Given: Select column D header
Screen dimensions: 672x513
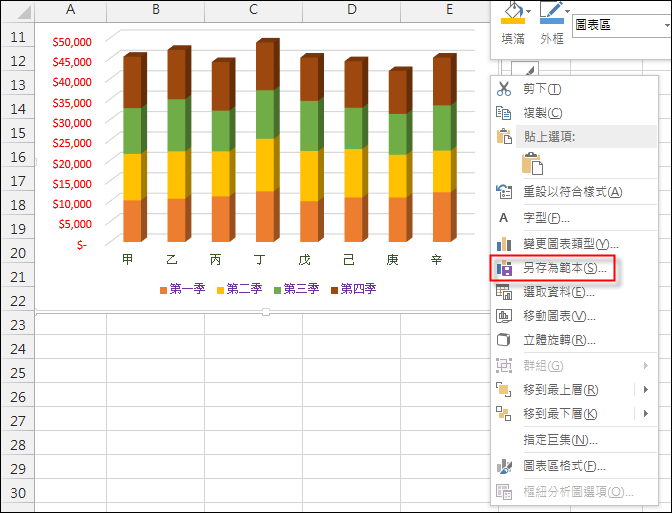Looking at the screenshot, I should (x=351, y=9).
